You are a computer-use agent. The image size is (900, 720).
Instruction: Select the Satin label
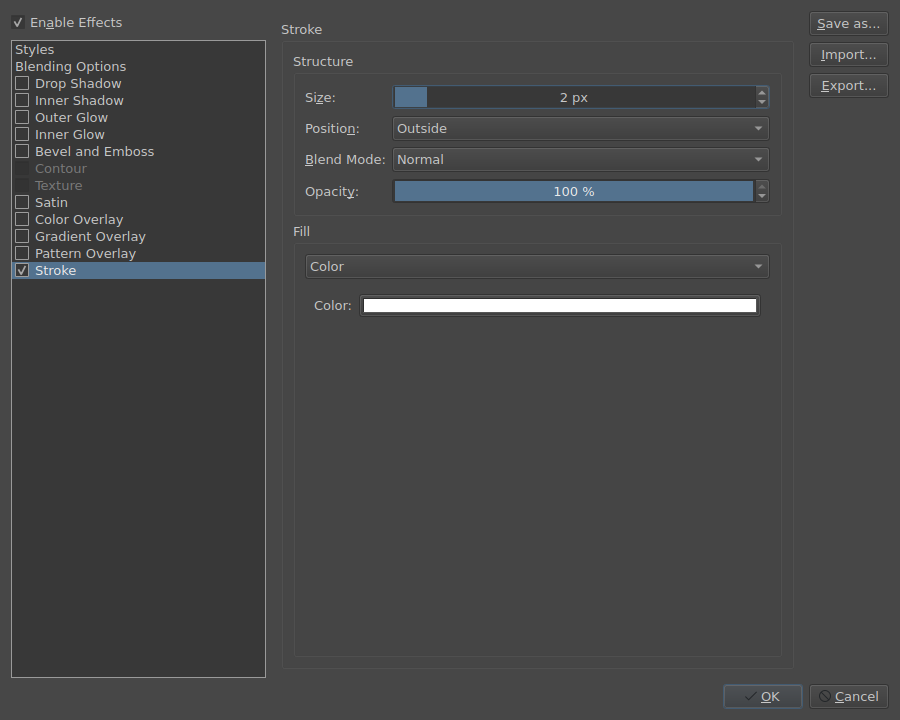pyautogui.click(x=51, y=202)
